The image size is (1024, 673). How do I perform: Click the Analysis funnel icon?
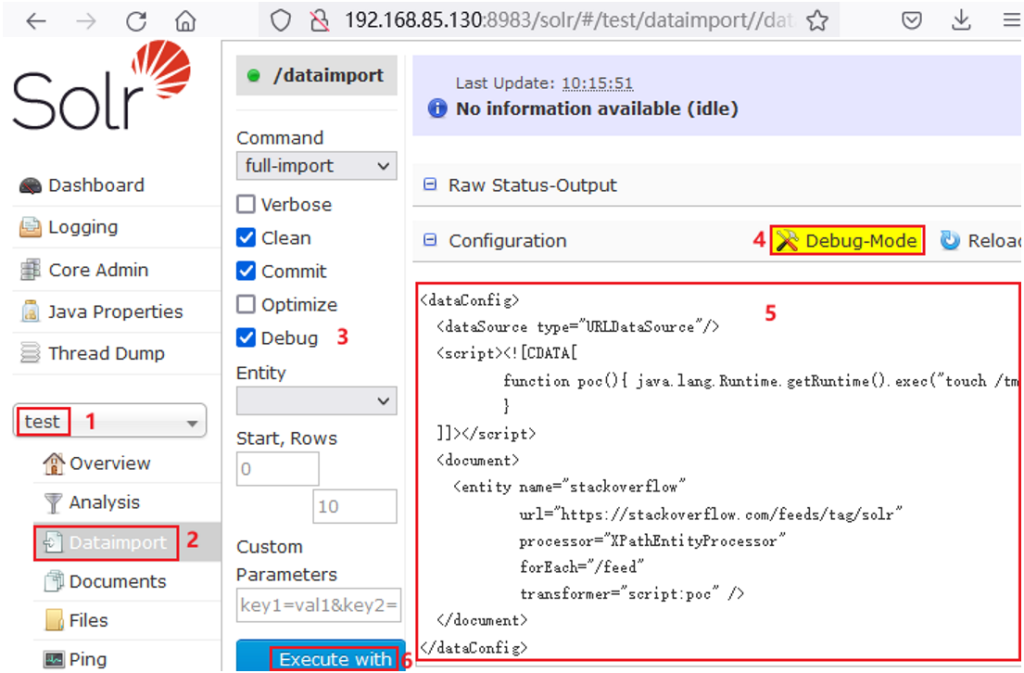(x=54, y=503)
